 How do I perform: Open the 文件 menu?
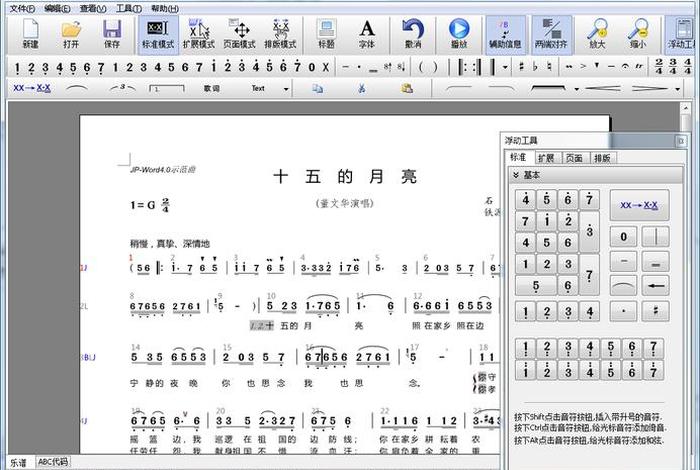coord(22,8)
